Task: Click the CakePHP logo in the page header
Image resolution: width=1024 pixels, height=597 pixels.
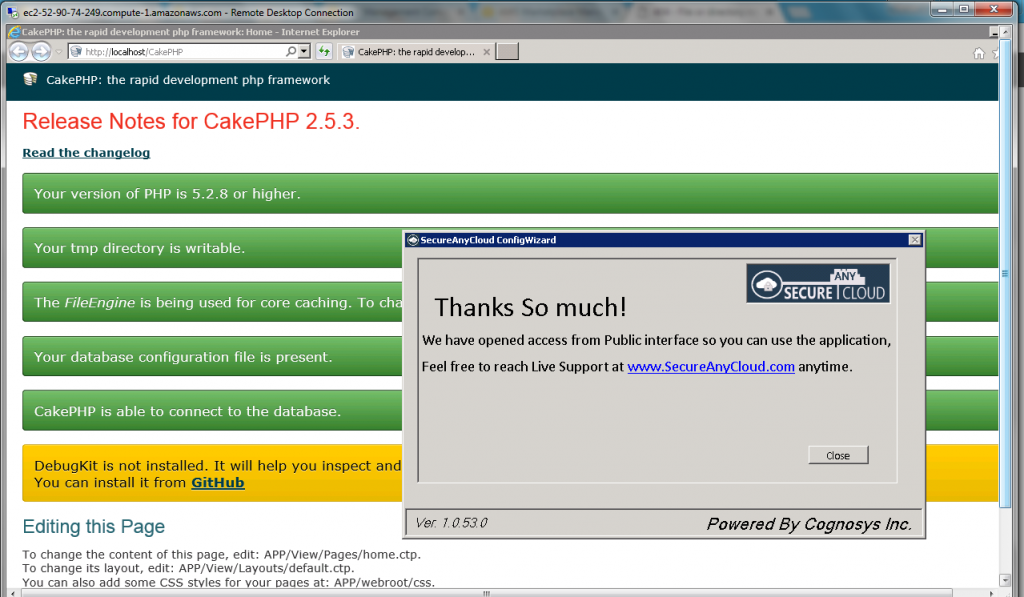Action: pyautogui.click(x=31, y=80)
